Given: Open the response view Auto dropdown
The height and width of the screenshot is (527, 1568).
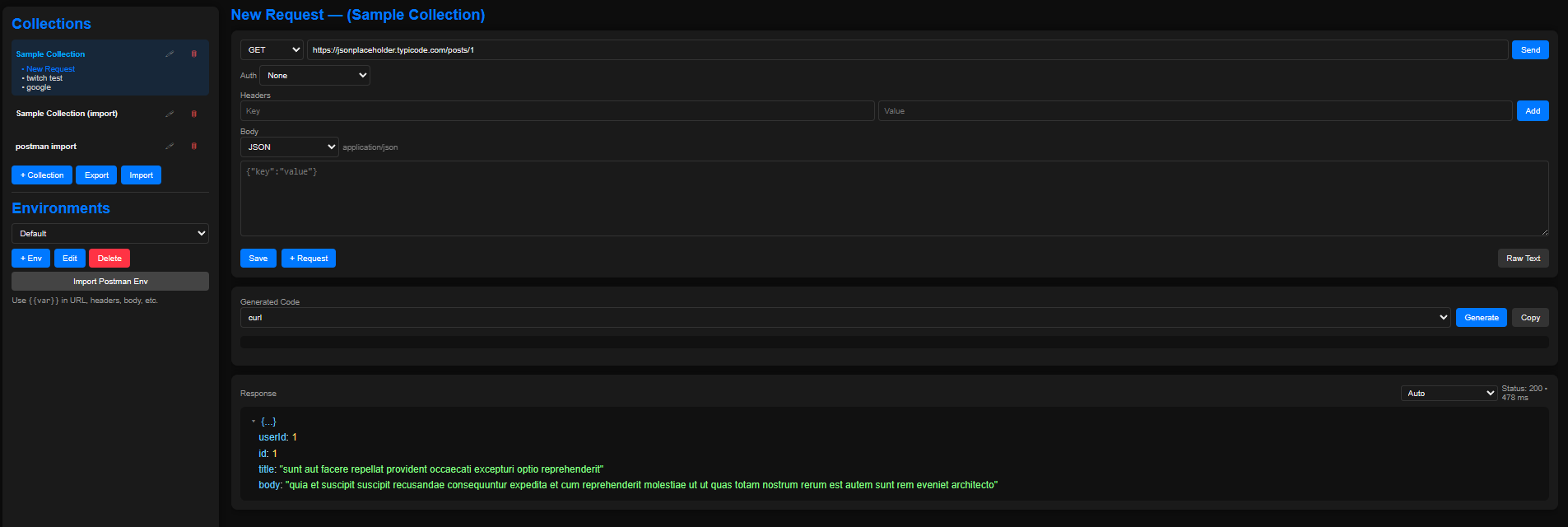Looking at the screenshot, I should pyautogui.click(x=1449, y=394).
